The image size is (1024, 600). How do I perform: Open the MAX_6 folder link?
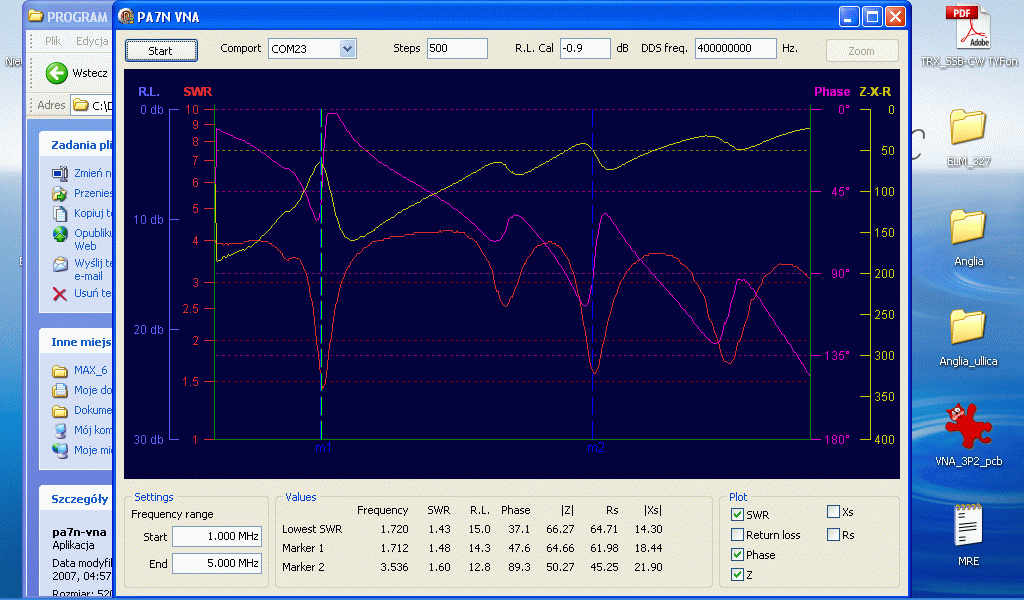(x=90, y=371)
